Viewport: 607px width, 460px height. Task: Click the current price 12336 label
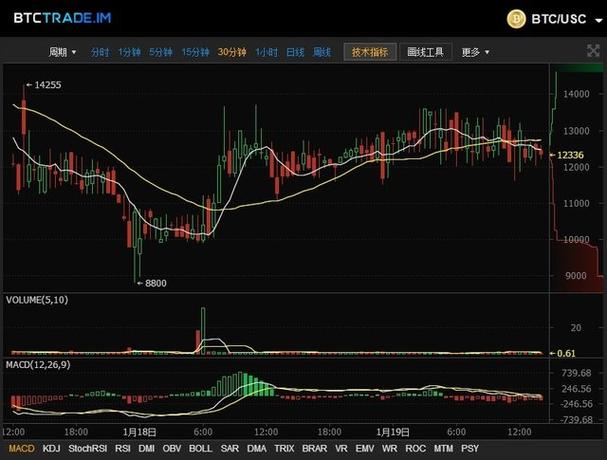pyautogui.click(x=570, y=155)
